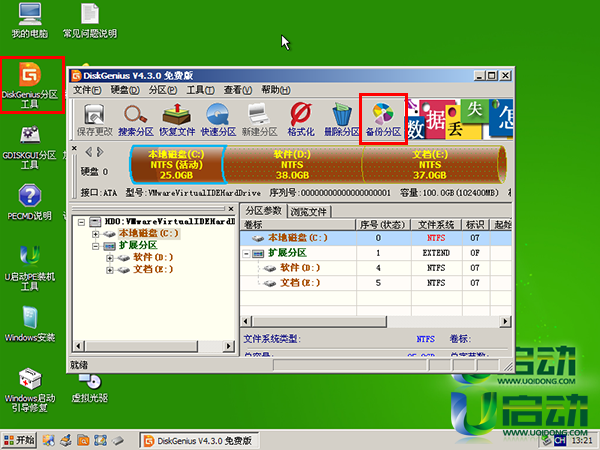Screen dimensions: 600x450
Task: Open the 工具(T) menu
Action: 200,90
